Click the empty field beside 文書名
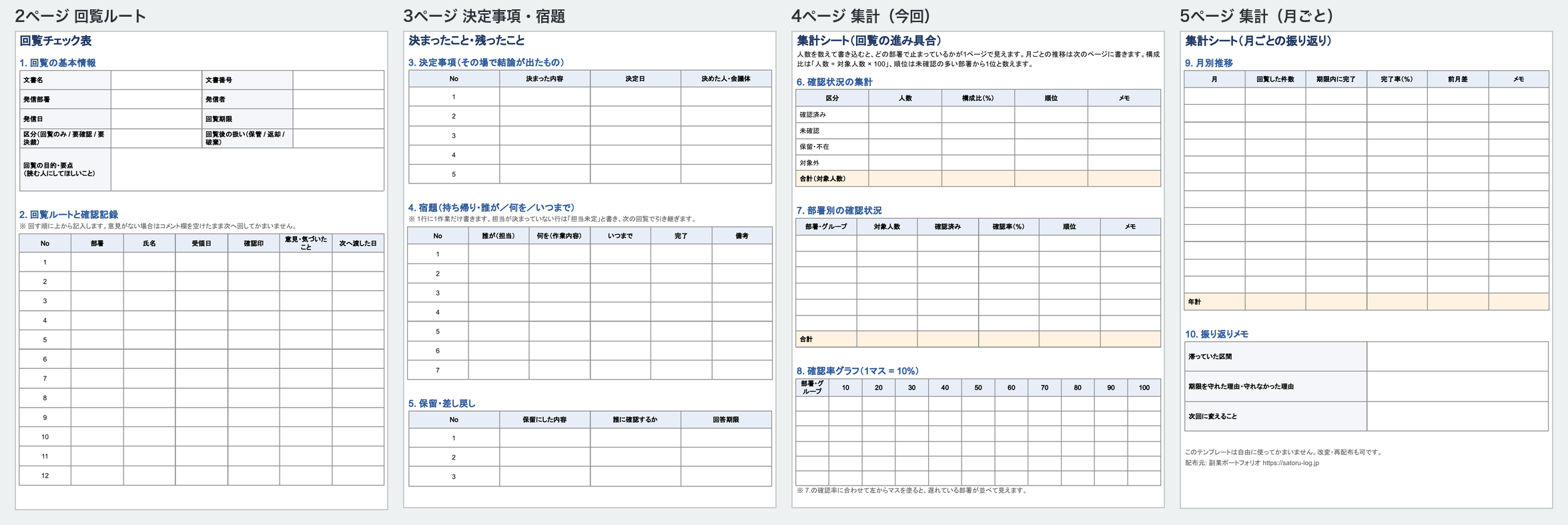The height and width of the screenshot is (525, 1568). point(156,80)
